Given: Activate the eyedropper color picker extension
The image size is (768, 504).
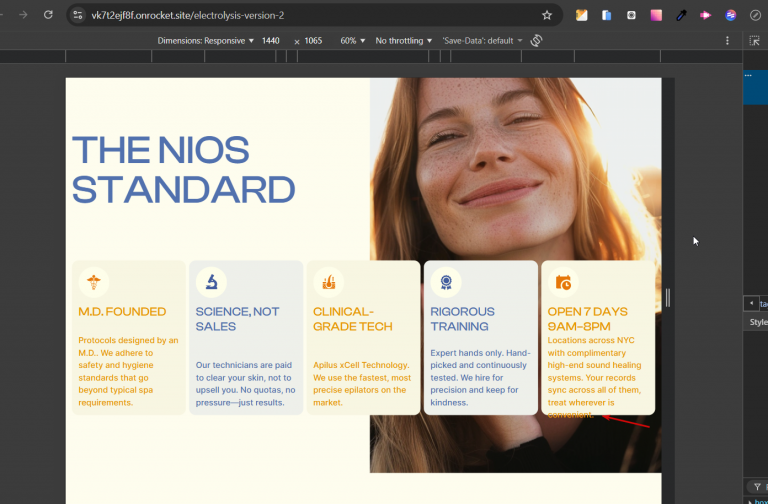Looking at the screenshot, I should coord(681,15).
